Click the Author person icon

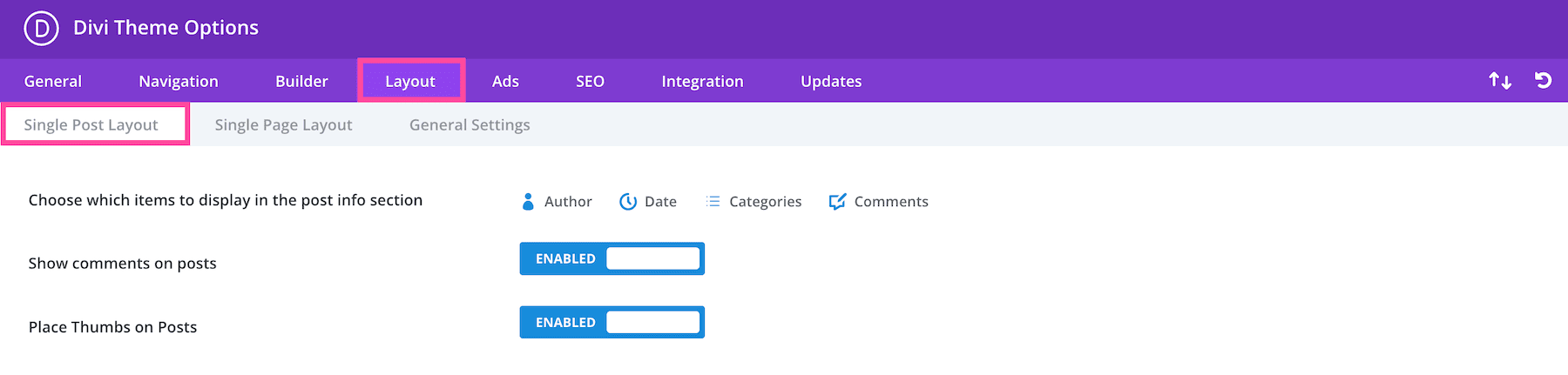(x=528, y=202)
